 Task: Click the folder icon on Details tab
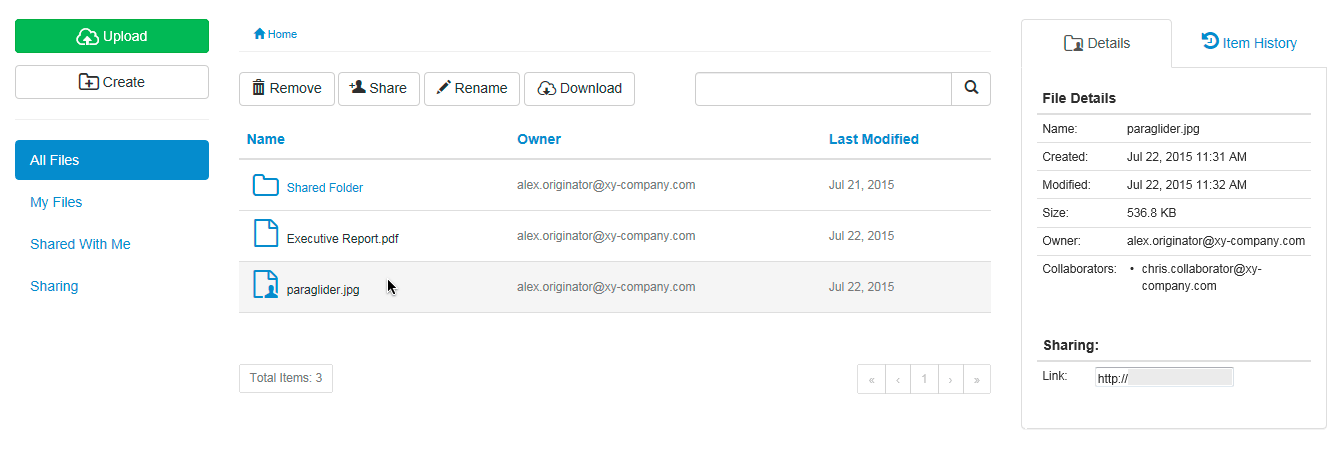1074,43
